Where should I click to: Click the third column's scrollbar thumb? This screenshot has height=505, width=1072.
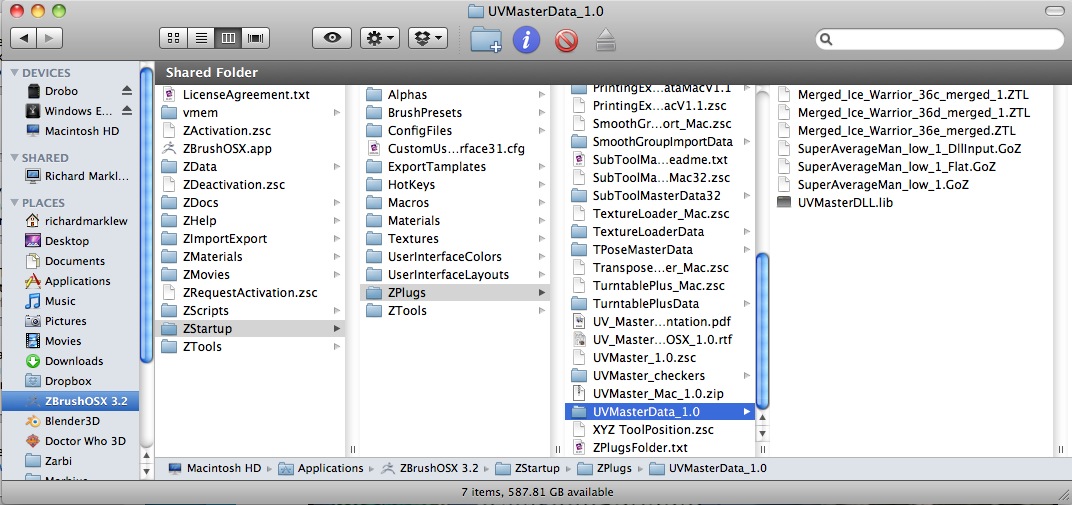click(762, 331)
